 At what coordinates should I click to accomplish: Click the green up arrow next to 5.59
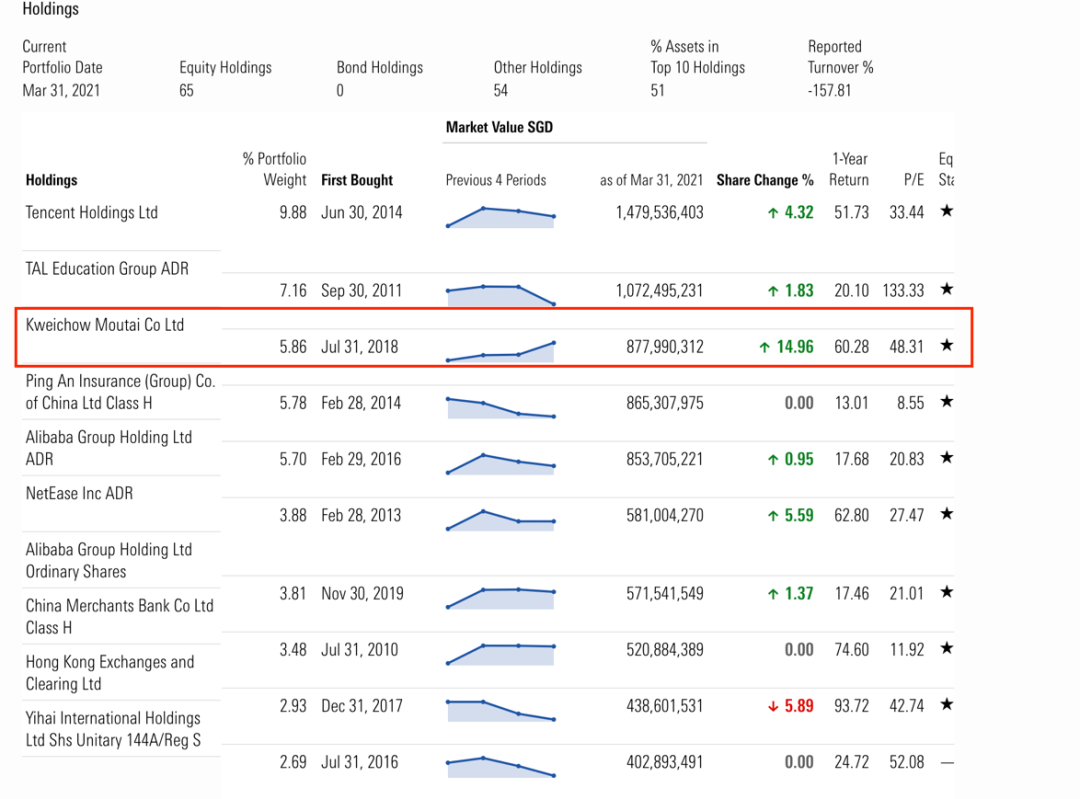click(x=772, y=516)
